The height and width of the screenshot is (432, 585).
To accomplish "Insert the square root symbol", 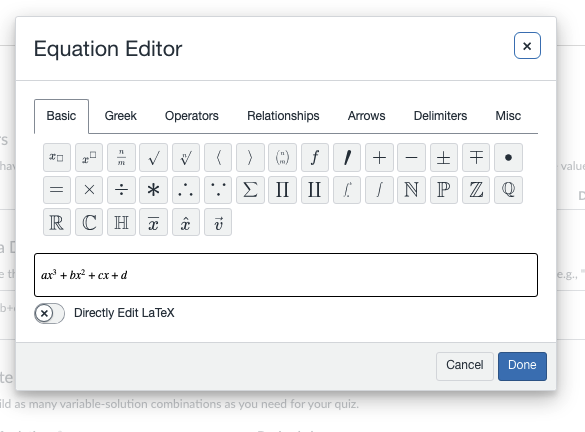I will (153, 157).
